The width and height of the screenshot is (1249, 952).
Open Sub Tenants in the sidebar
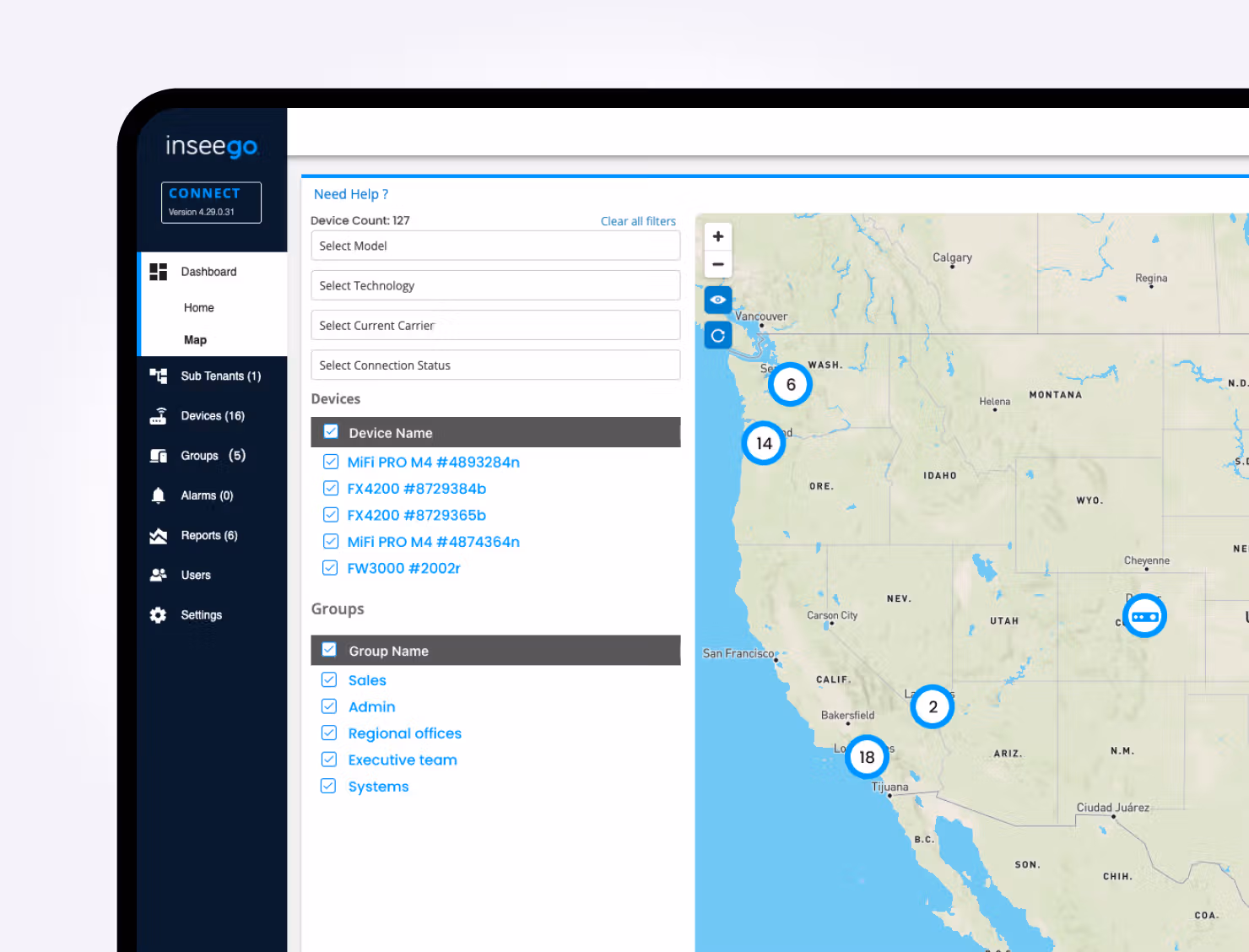(220, 376)
